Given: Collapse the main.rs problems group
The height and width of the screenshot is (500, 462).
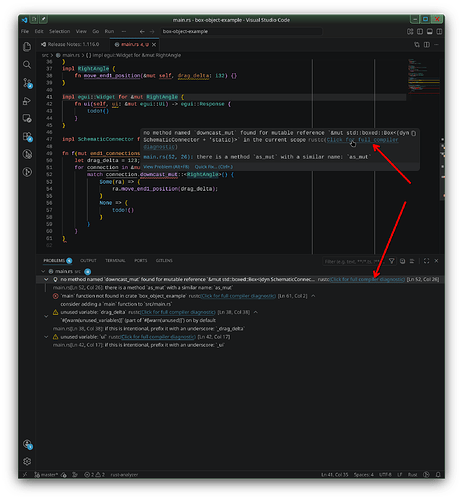Looking at the screenshot, I should click(x=43, y=271).
